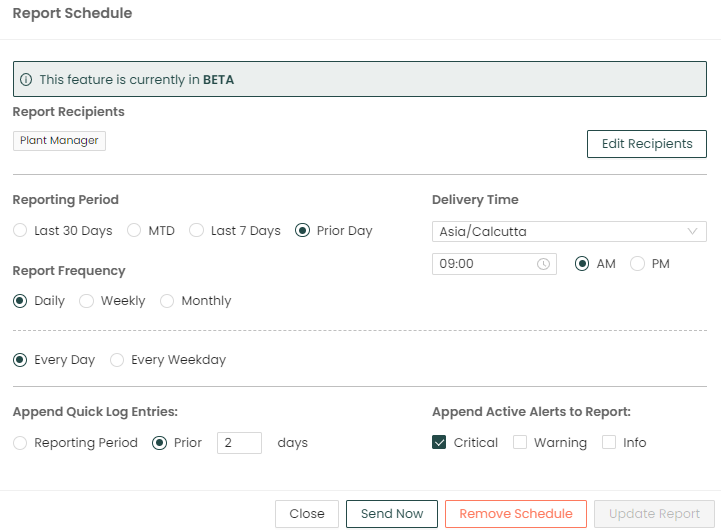Enable the Warning alerts checkbox
Screen dimensions: 721x532
click(520, 442)
